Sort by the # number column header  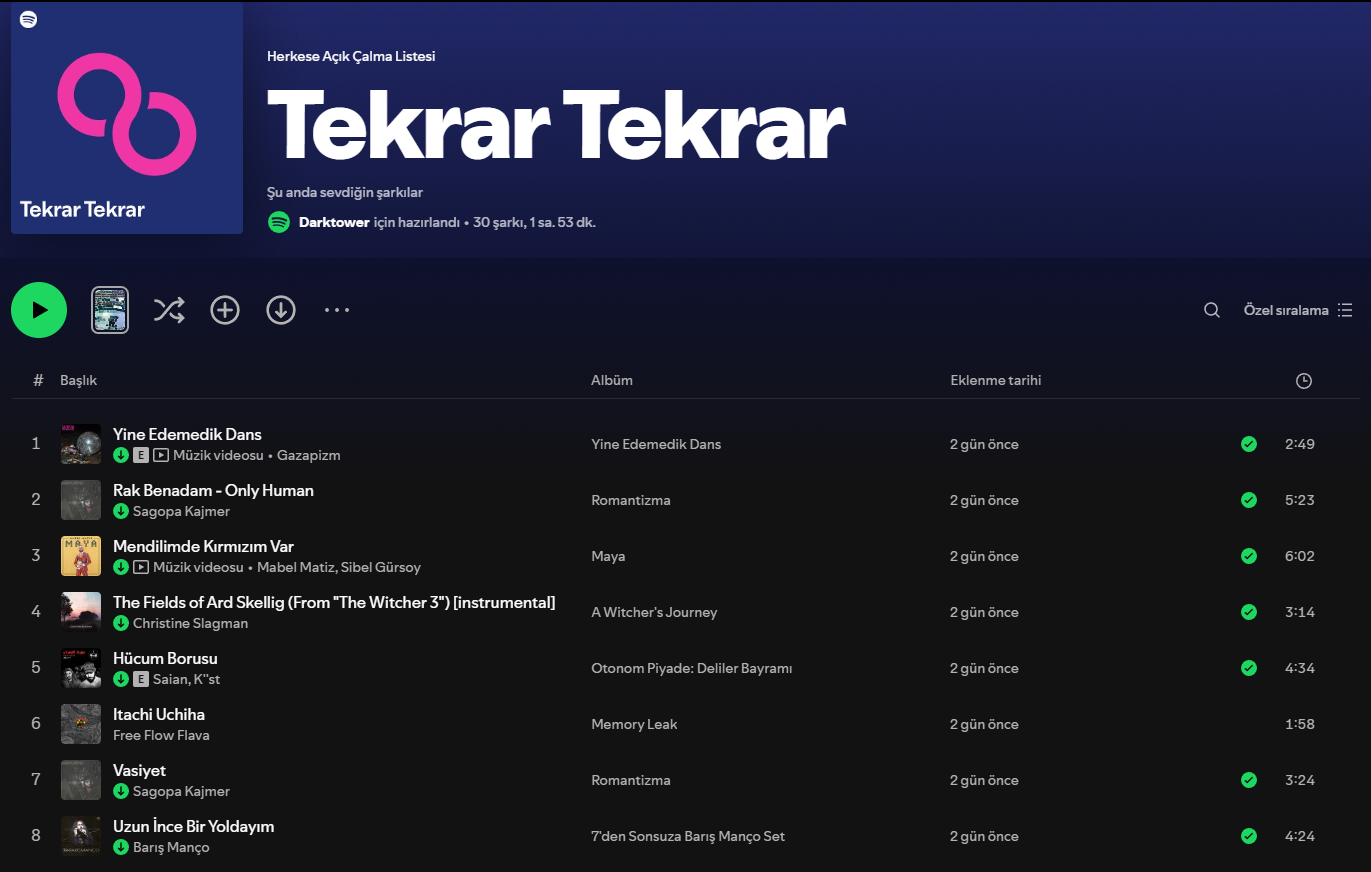pos(38,380)
